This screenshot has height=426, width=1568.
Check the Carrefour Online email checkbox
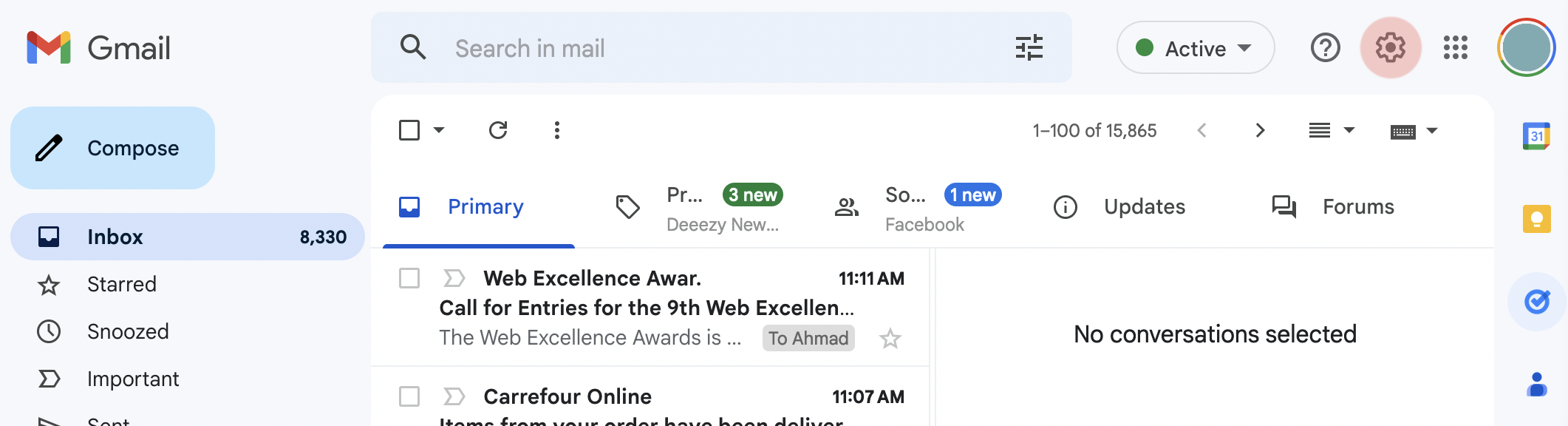[x=409, y=396]
